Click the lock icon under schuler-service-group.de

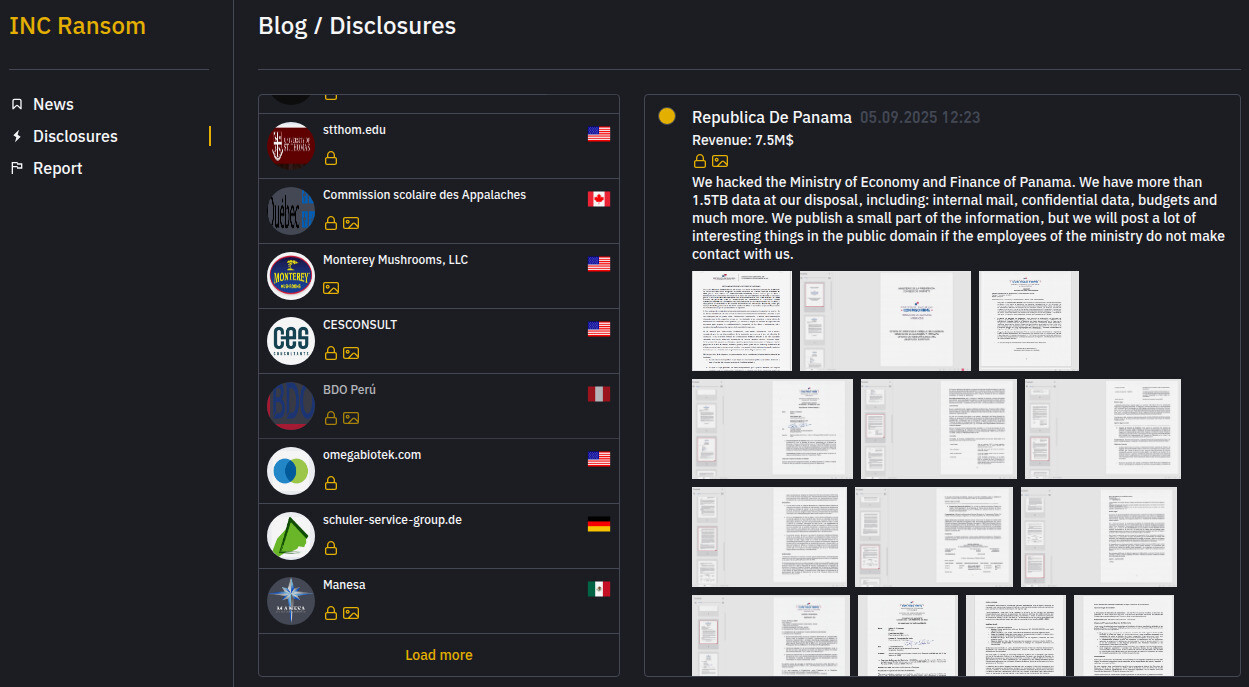pyautogui.click(x=330, y=548)
